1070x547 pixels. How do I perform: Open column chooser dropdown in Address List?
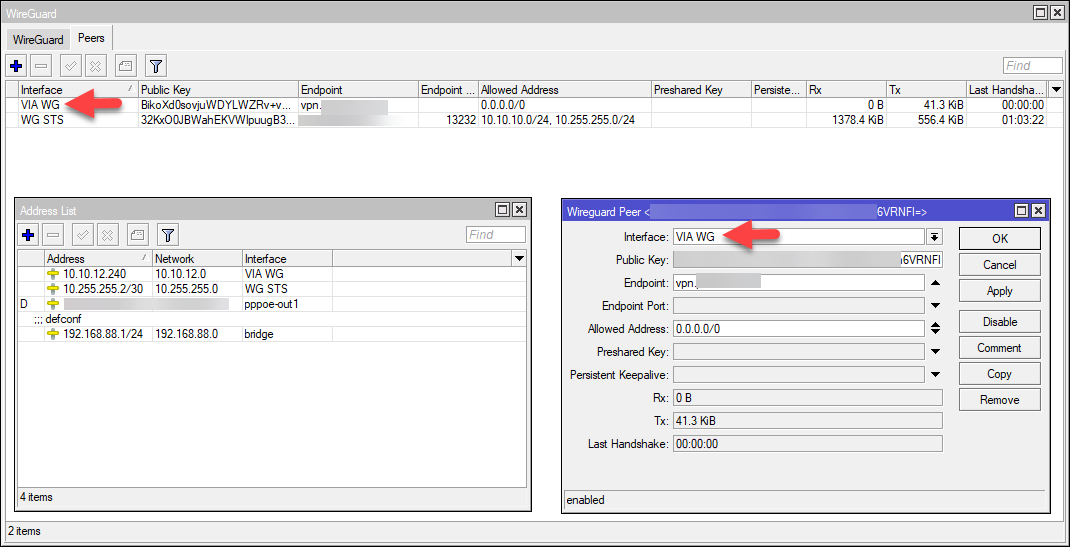pos(519,258)
